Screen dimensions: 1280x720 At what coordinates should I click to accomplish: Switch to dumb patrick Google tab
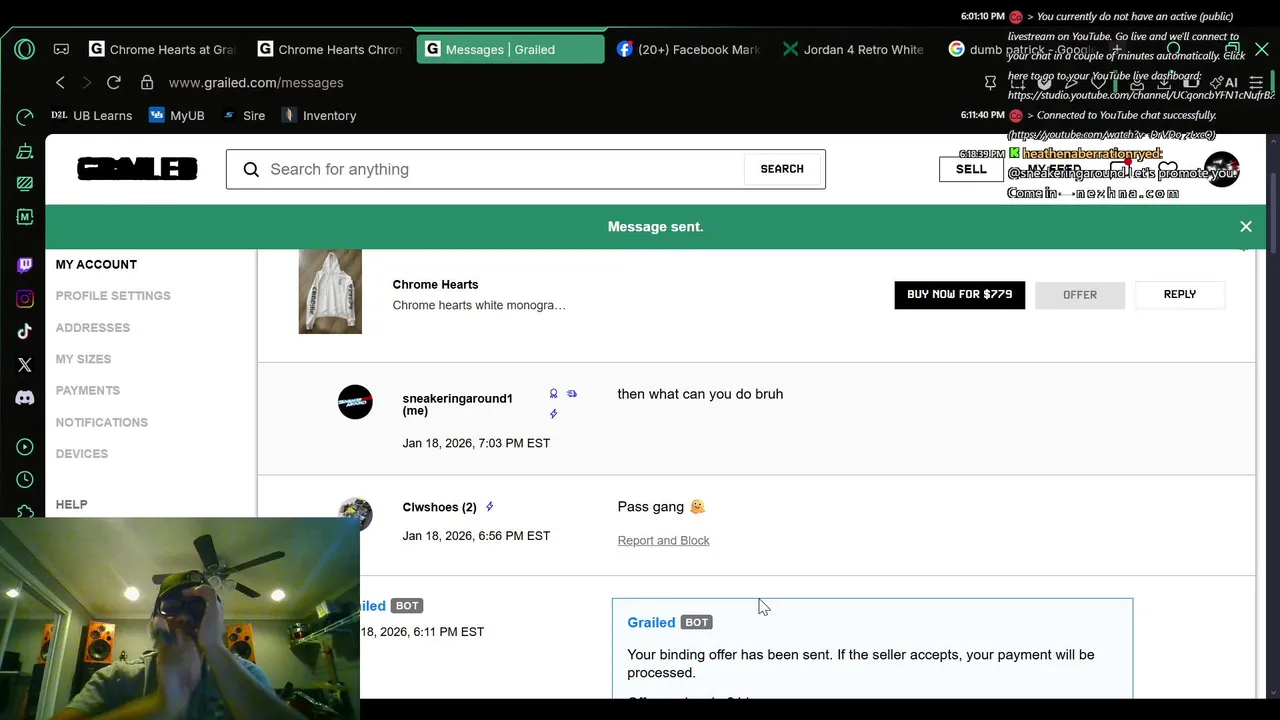(x=1020, y=49)
